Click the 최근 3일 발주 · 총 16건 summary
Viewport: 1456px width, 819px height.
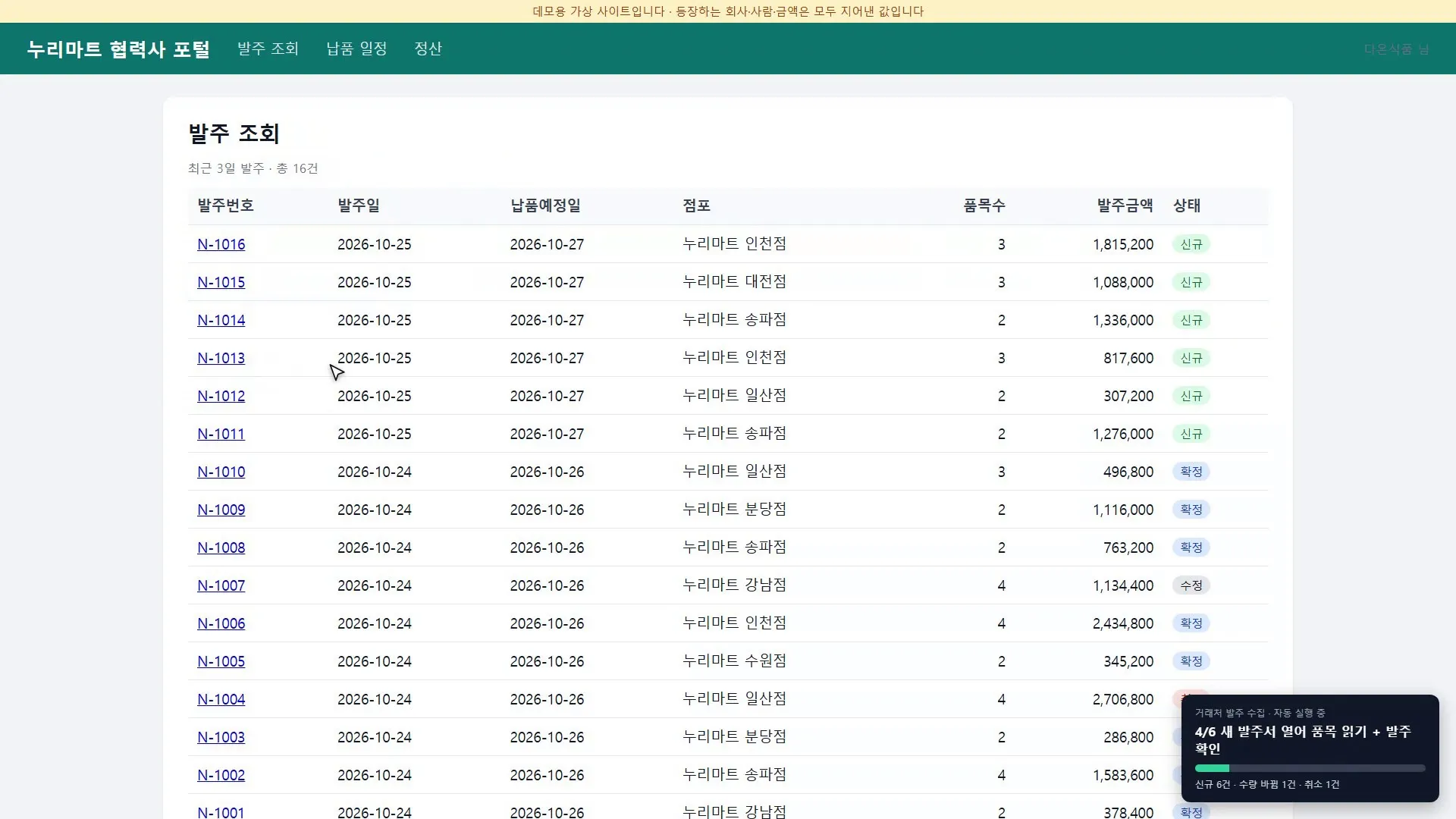point(253,168)
